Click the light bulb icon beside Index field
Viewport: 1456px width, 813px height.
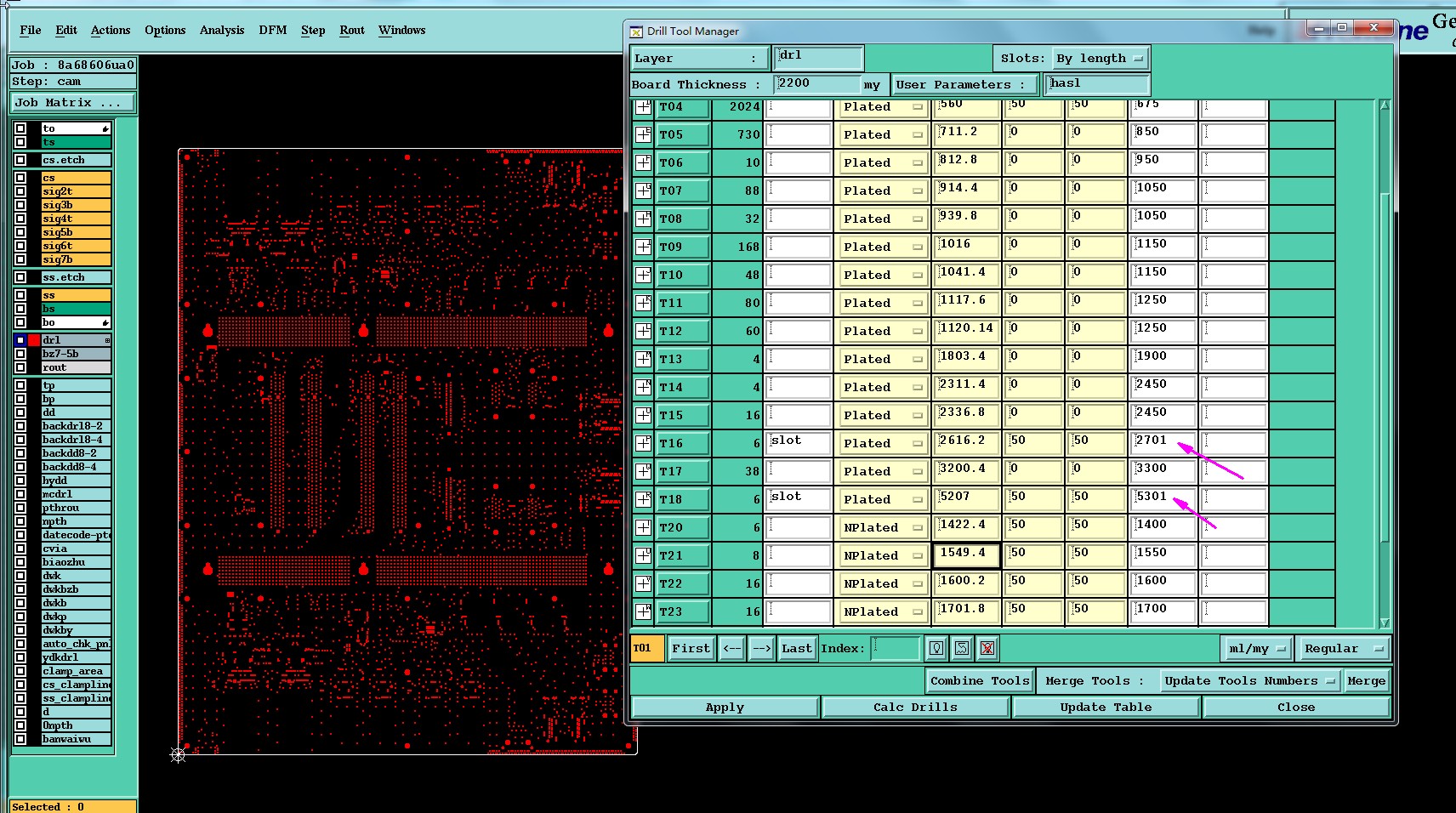[x=936, y=649]
